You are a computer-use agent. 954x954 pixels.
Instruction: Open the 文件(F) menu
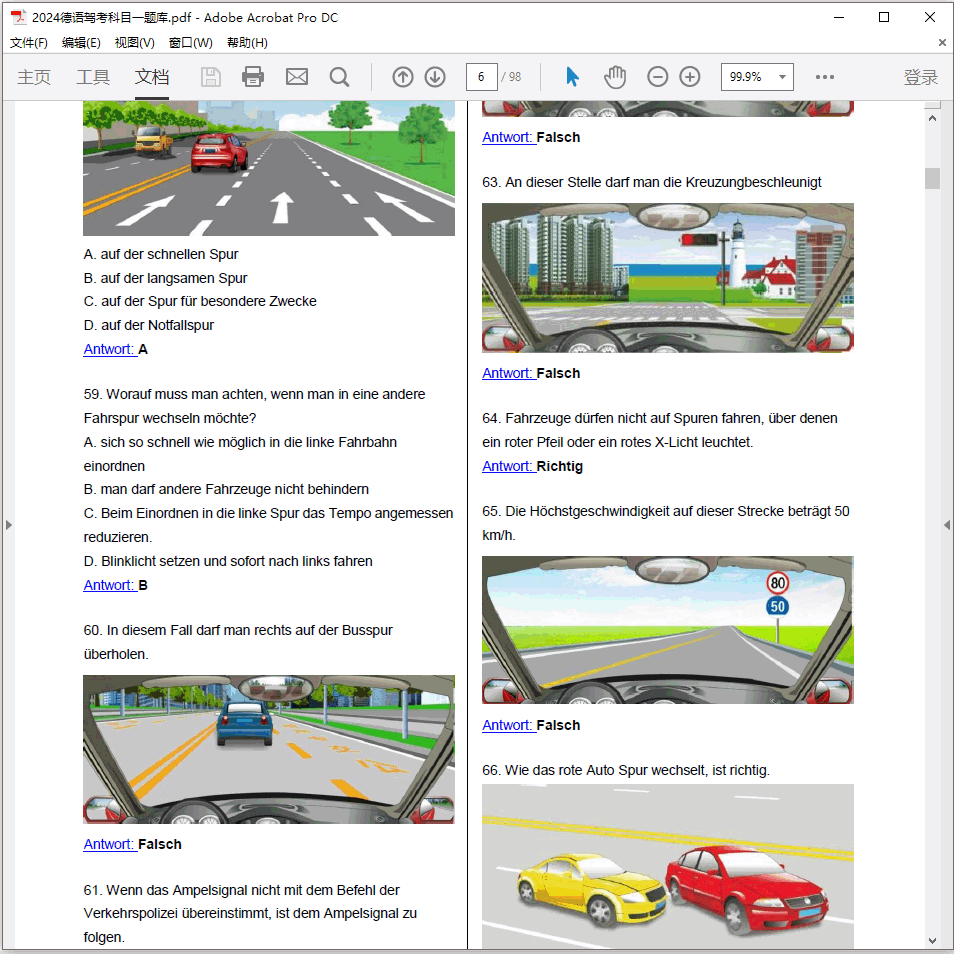pyautogui.click(x=29, y=43)
